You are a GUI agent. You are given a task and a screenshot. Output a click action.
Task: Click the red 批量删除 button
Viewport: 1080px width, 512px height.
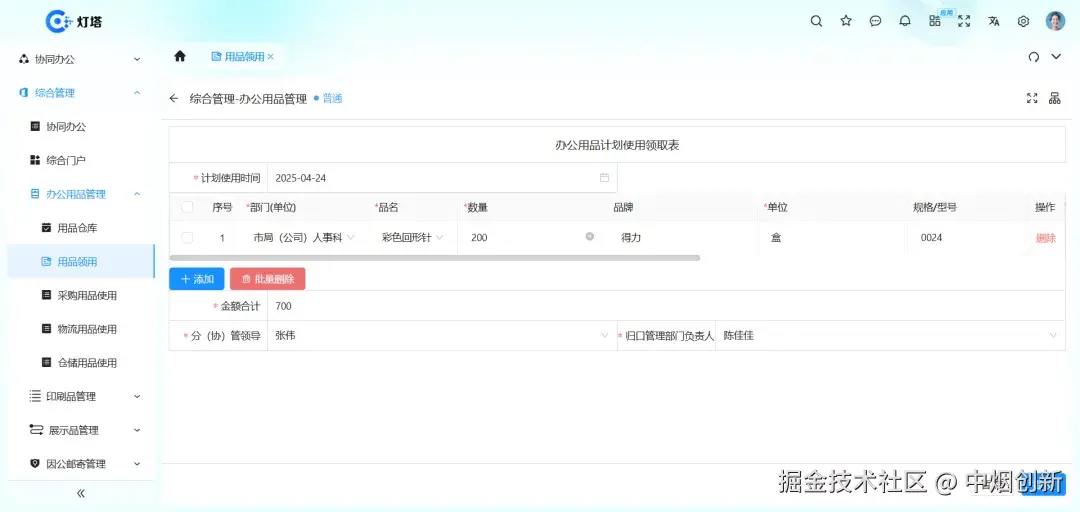(268, 279)
